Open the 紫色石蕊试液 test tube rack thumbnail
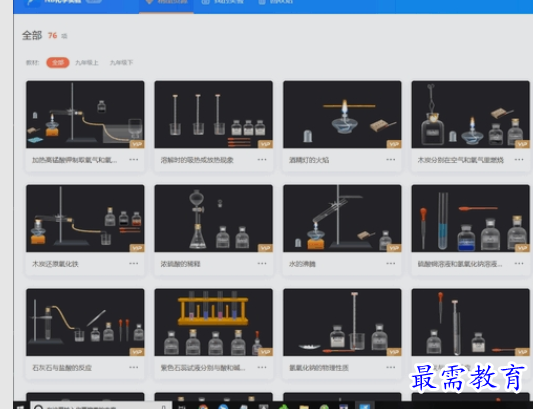This screenshot has height=409, width=533. [x=213, y=322]
